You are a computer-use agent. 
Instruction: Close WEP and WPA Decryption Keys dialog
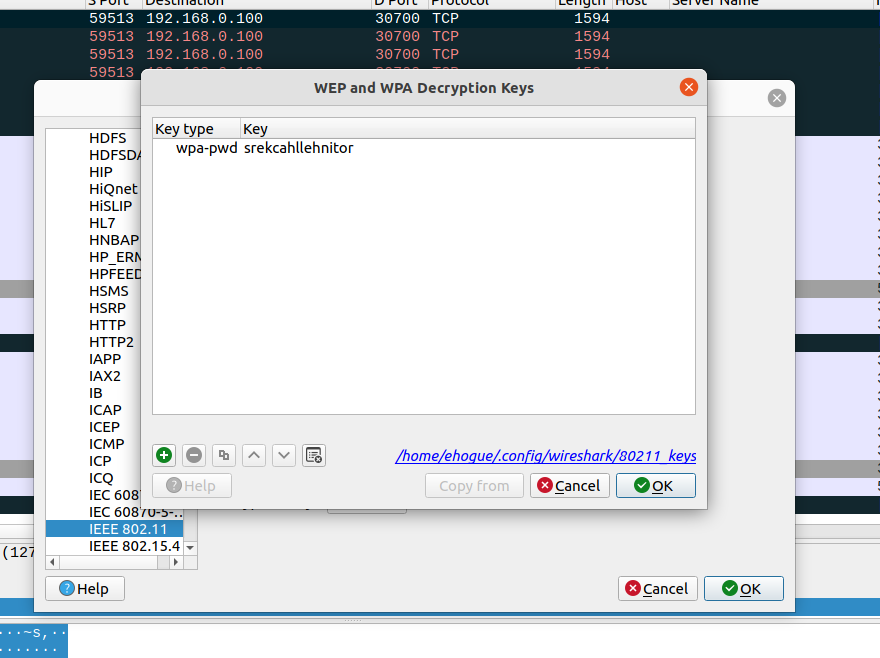pos(689,87)
